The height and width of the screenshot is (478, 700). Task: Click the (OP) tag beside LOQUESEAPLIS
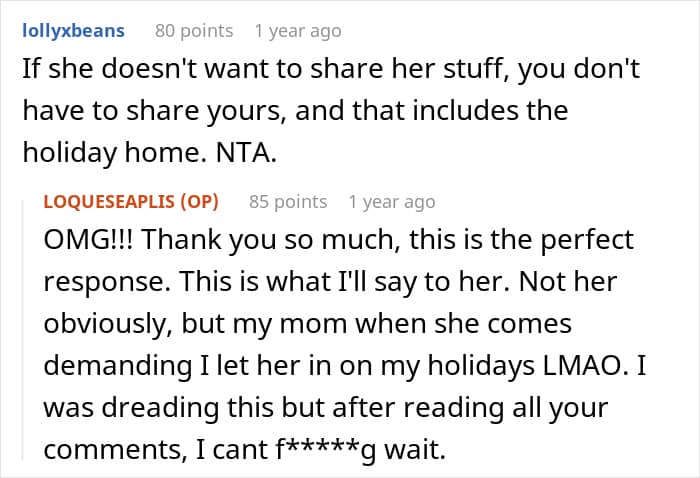pyautogui.click(x=199, y=202)
